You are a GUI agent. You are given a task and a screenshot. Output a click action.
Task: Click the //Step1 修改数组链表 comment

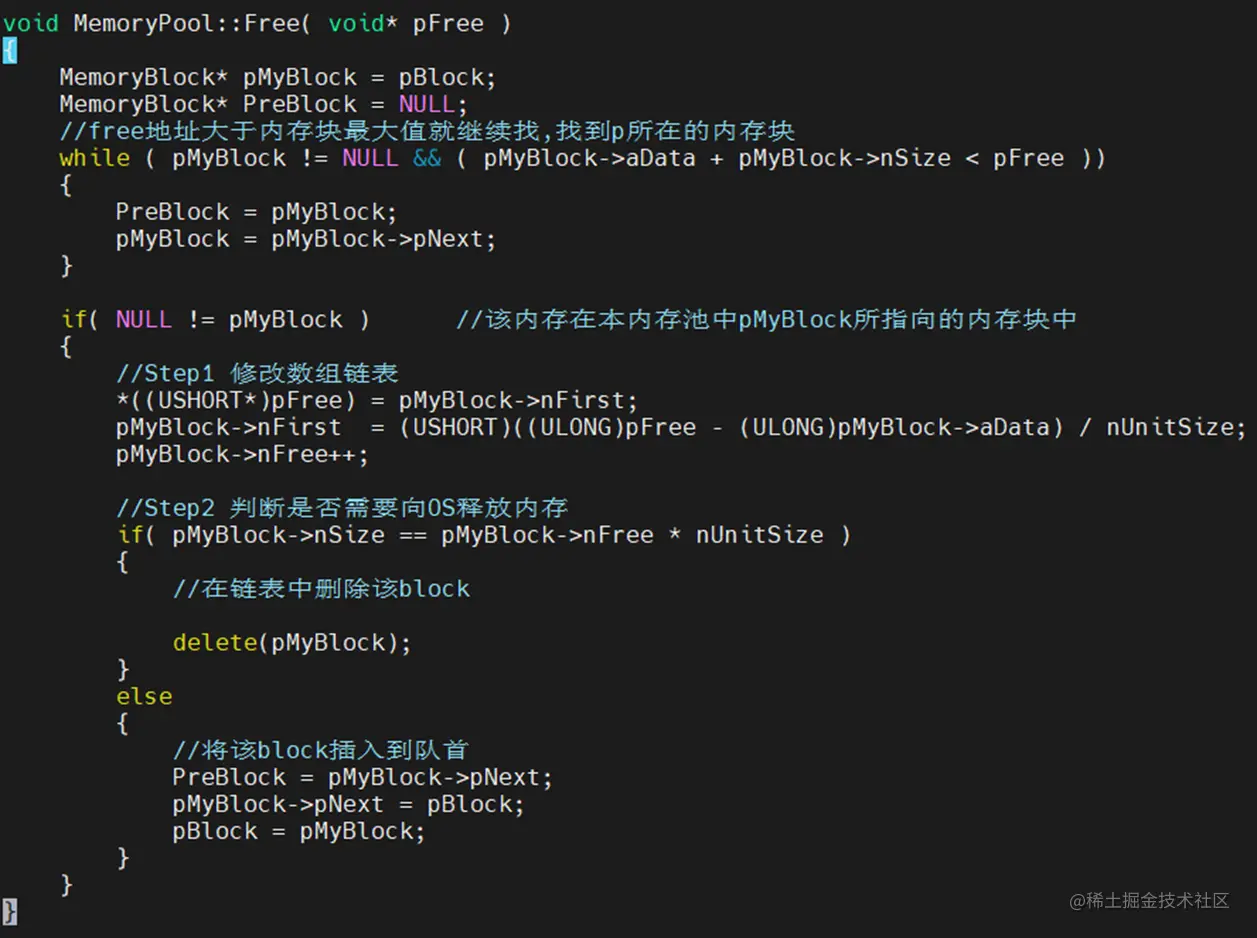click(257, 374)
